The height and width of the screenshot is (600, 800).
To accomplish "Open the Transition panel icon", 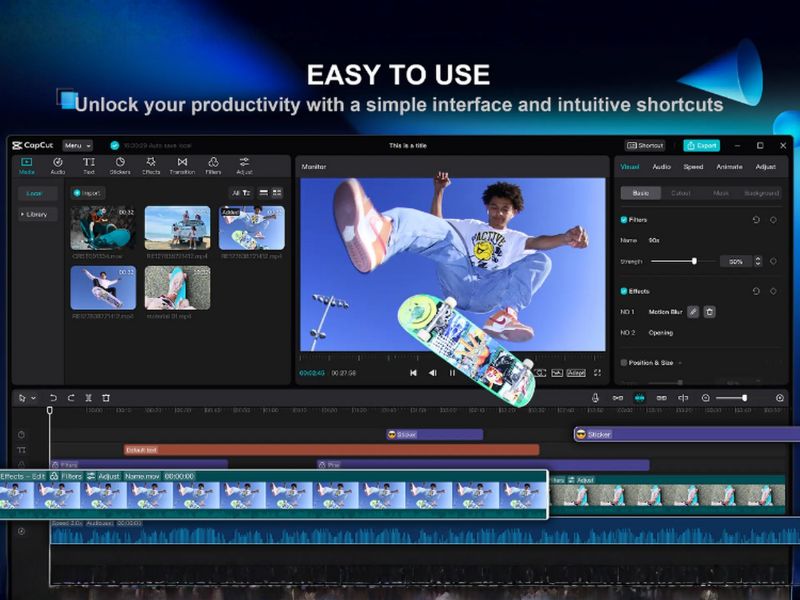I will tap(182, 162).
